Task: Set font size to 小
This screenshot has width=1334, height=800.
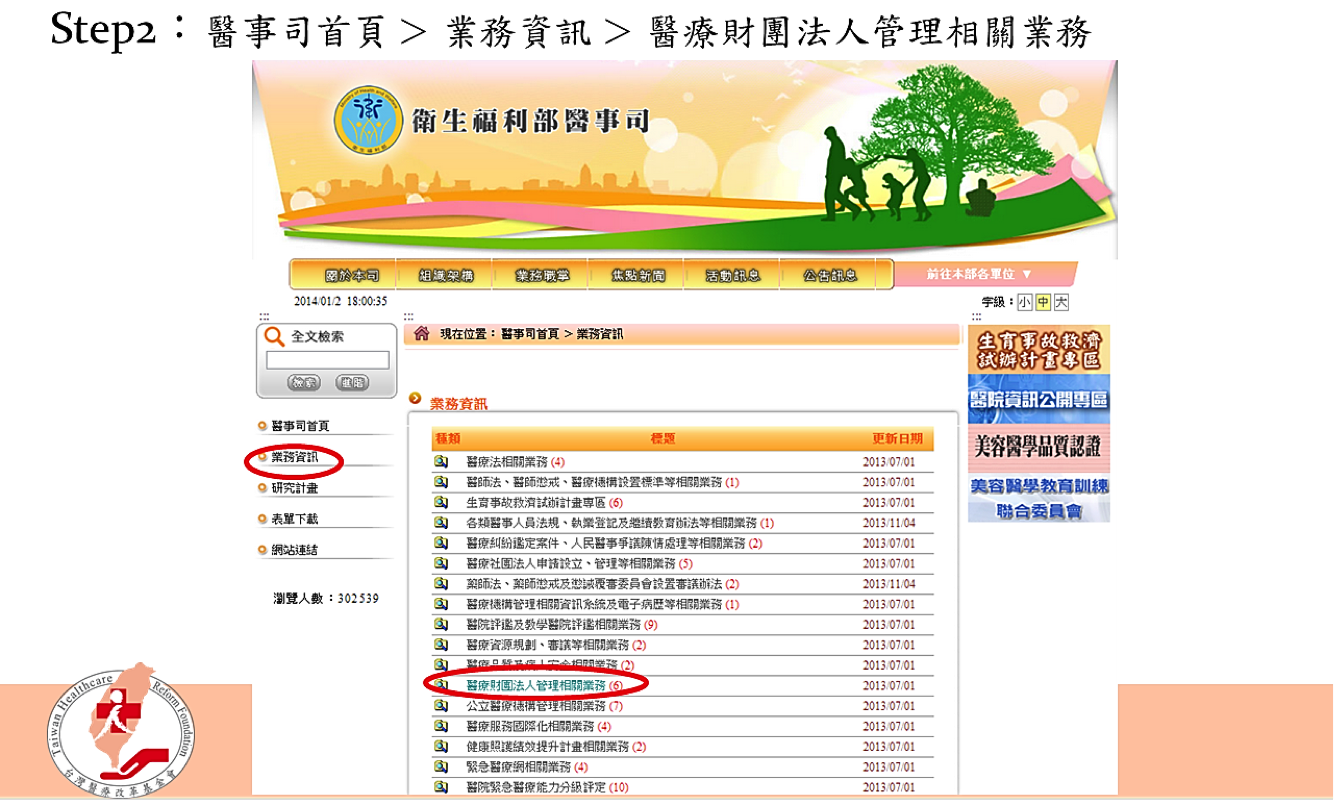Action: click(1025, 302)
